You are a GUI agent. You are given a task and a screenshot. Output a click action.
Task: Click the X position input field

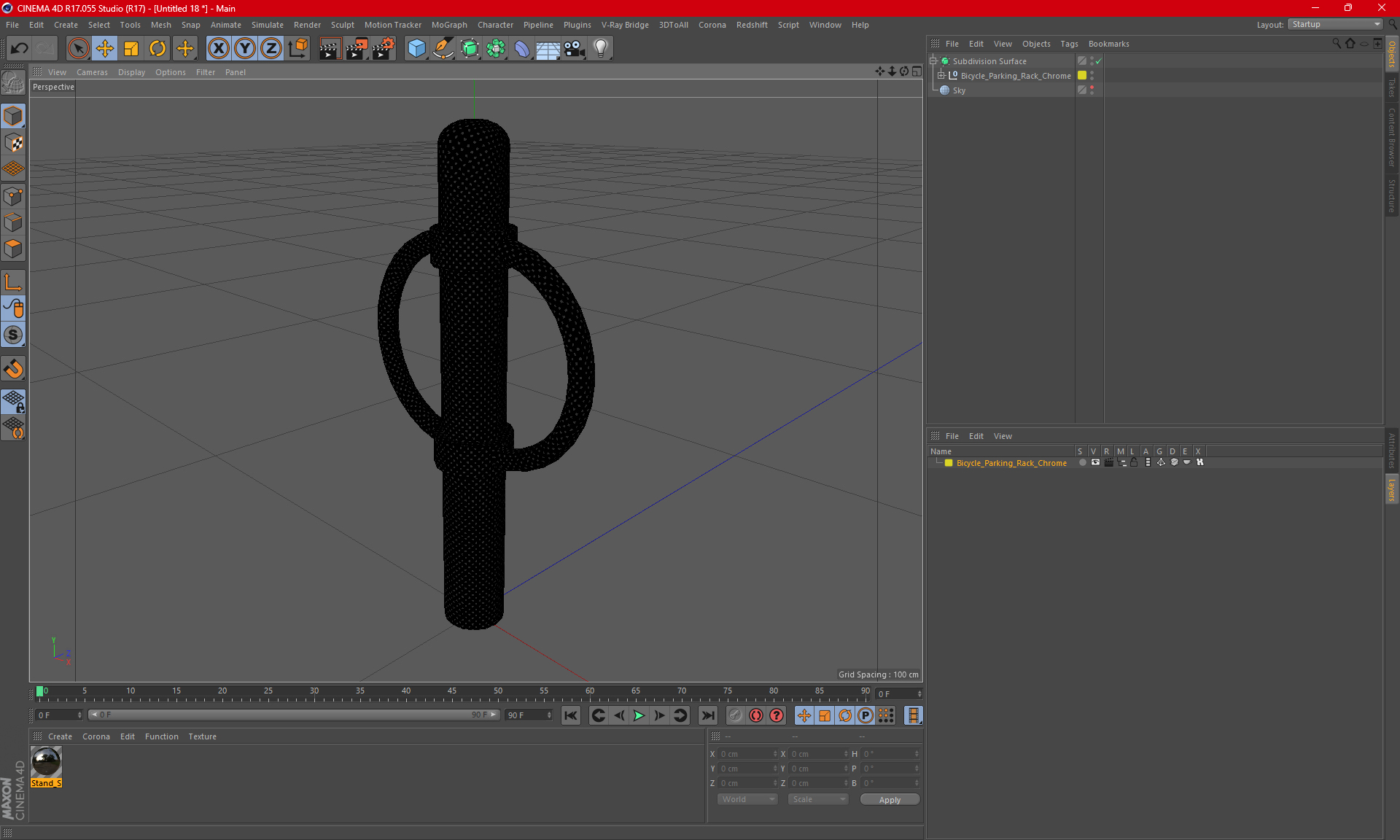point(748,754)
